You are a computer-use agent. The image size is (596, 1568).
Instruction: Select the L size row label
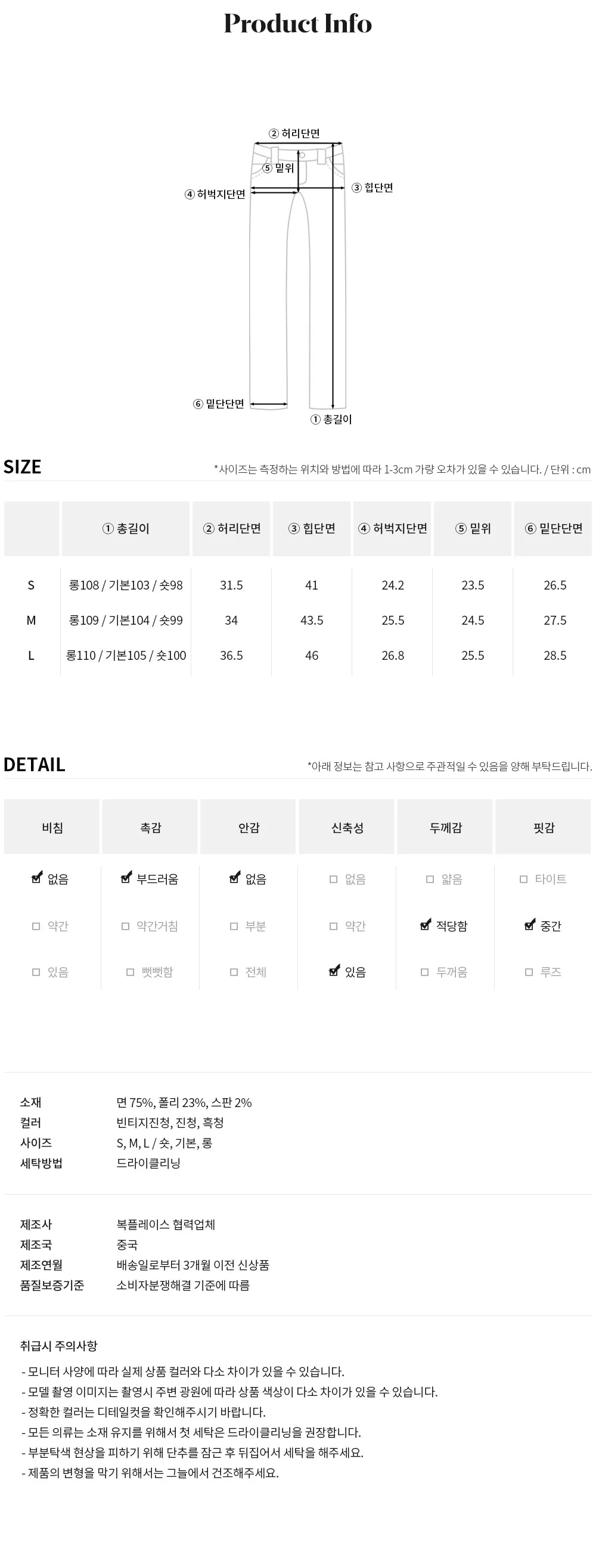(x=31, y=656)
